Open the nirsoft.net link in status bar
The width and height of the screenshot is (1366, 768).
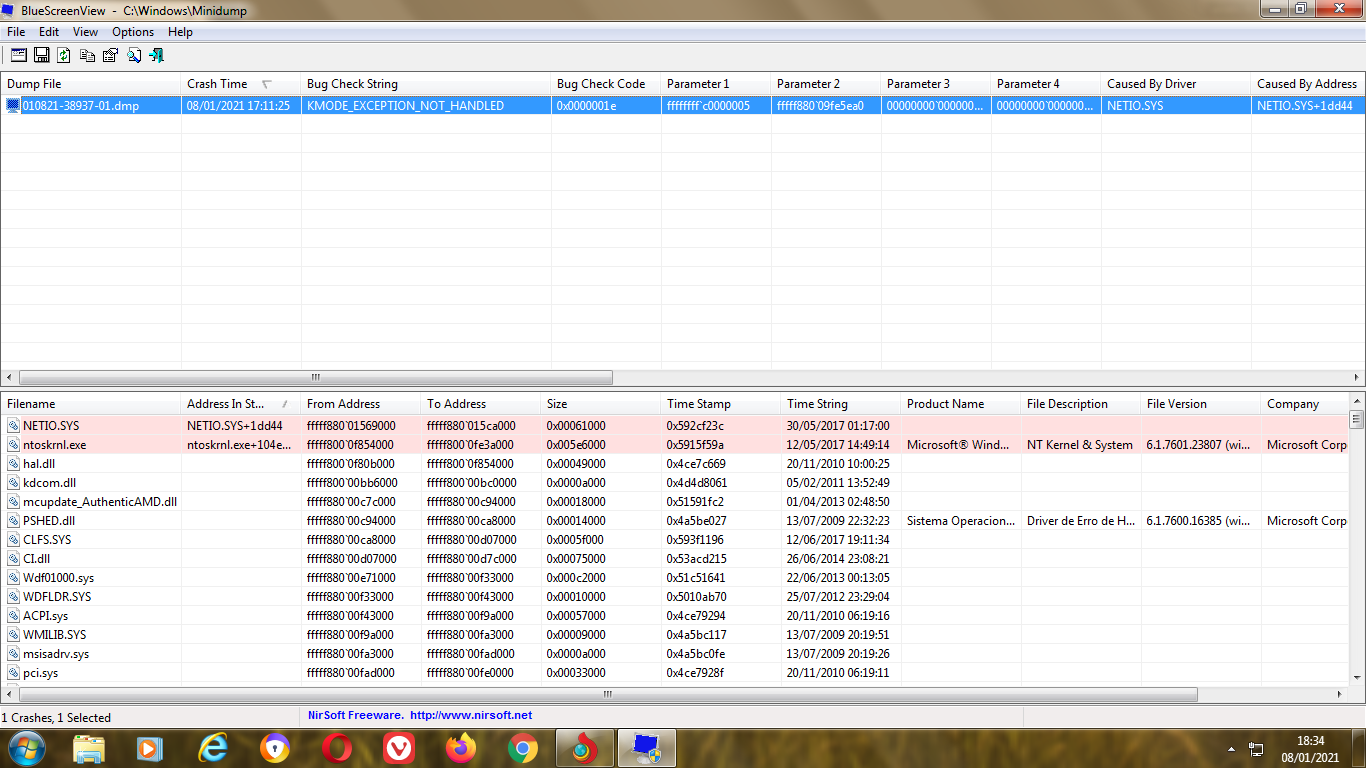pos(471,716)
